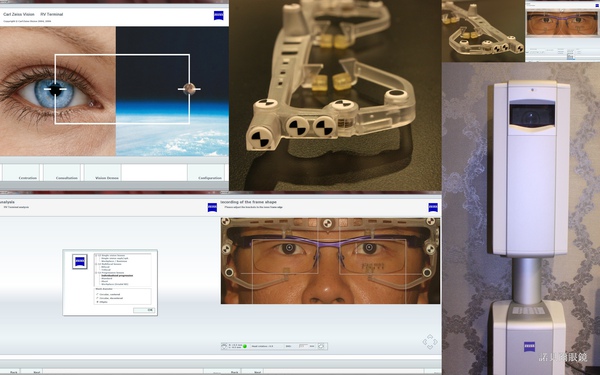Click the Zeiss logo in RV Terminal header
Image resolution: width=600 pixels, height=375 pixels.
point(218,15)
